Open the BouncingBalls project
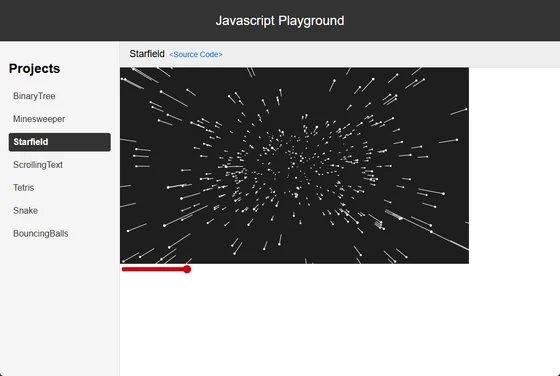 click(x=41, y=234)
